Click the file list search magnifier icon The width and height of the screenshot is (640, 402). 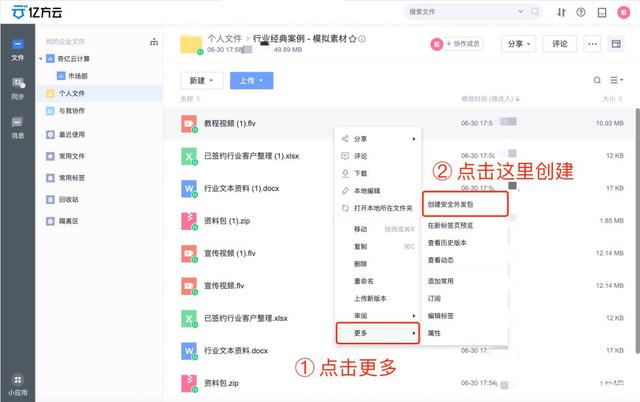click(x=597, y=80)
